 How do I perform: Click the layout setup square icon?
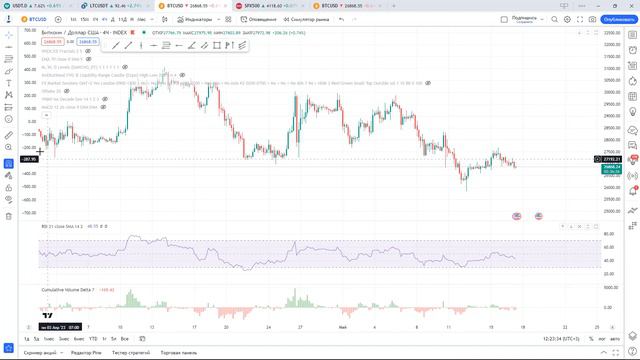point(504,19)
